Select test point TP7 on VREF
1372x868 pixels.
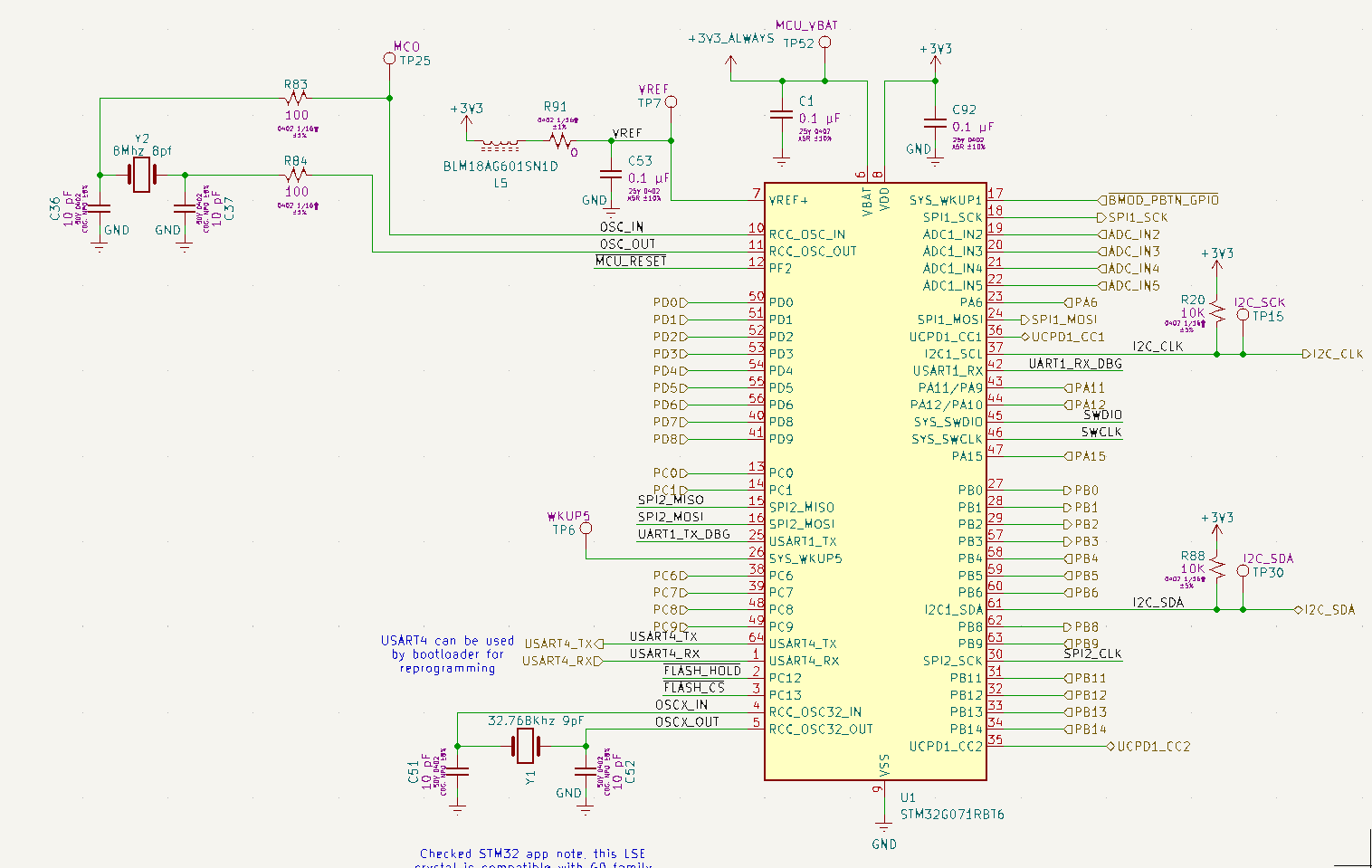point(670,101)
